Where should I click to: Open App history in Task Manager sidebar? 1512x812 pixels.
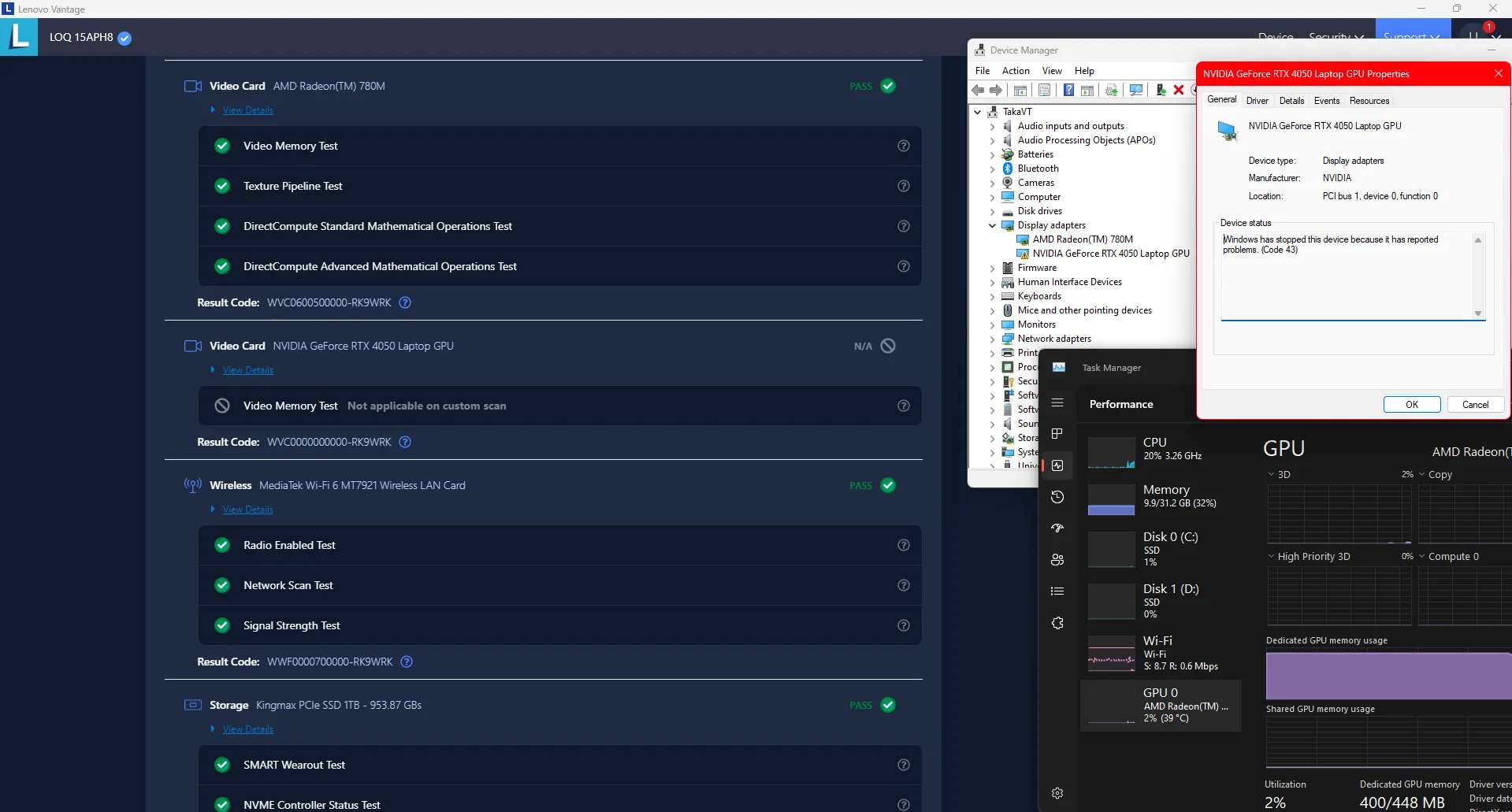tap(1057, 497)
